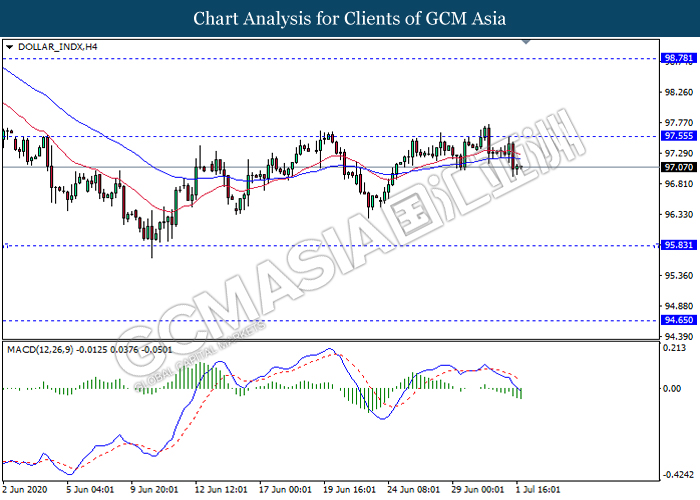This screenshot has height=500, width=700.
Task: Click the 5 Jun 04:01 time label
Action: pos(91,490)
